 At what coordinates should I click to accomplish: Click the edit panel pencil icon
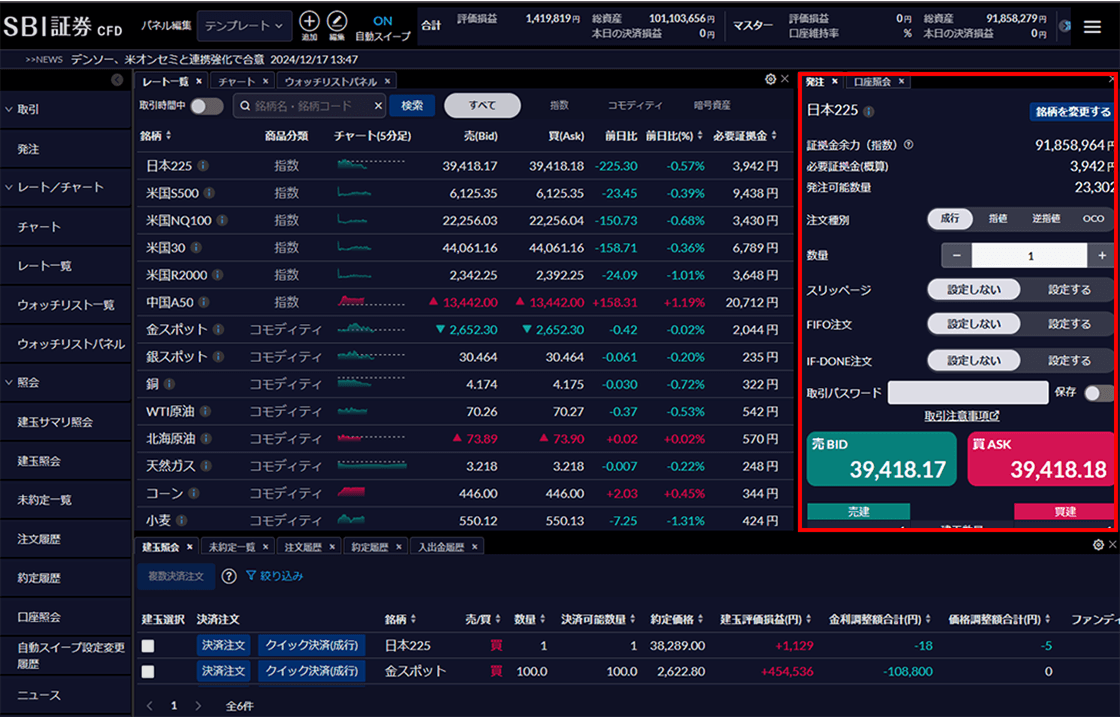[337, 21]
